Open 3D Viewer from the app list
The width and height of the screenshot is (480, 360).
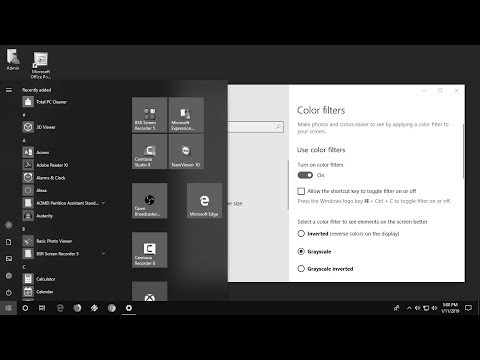pyautogui.click(x=64, y=127)
